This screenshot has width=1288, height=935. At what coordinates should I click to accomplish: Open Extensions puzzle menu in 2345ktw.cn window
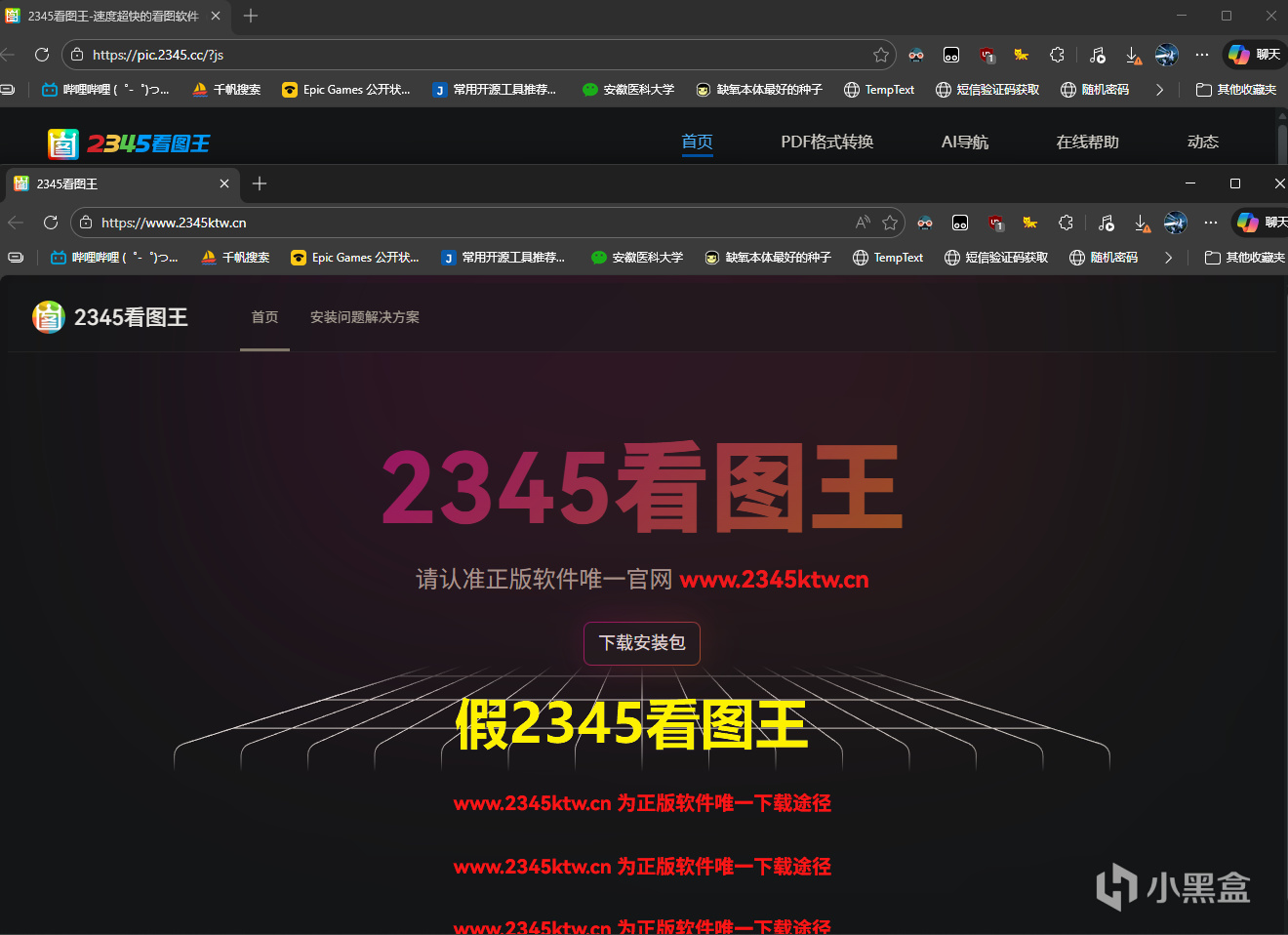(x=1066, y=223)
